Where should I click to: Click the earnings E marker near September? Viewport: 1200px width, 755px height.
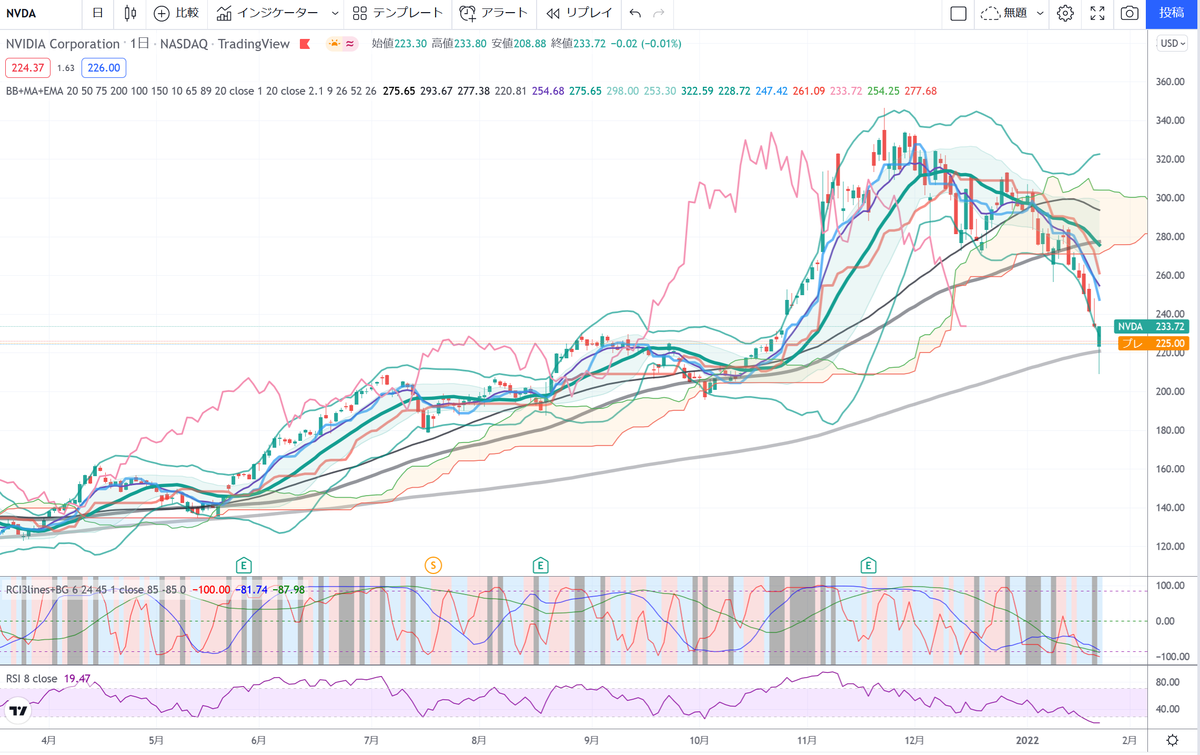click(540, 565)
